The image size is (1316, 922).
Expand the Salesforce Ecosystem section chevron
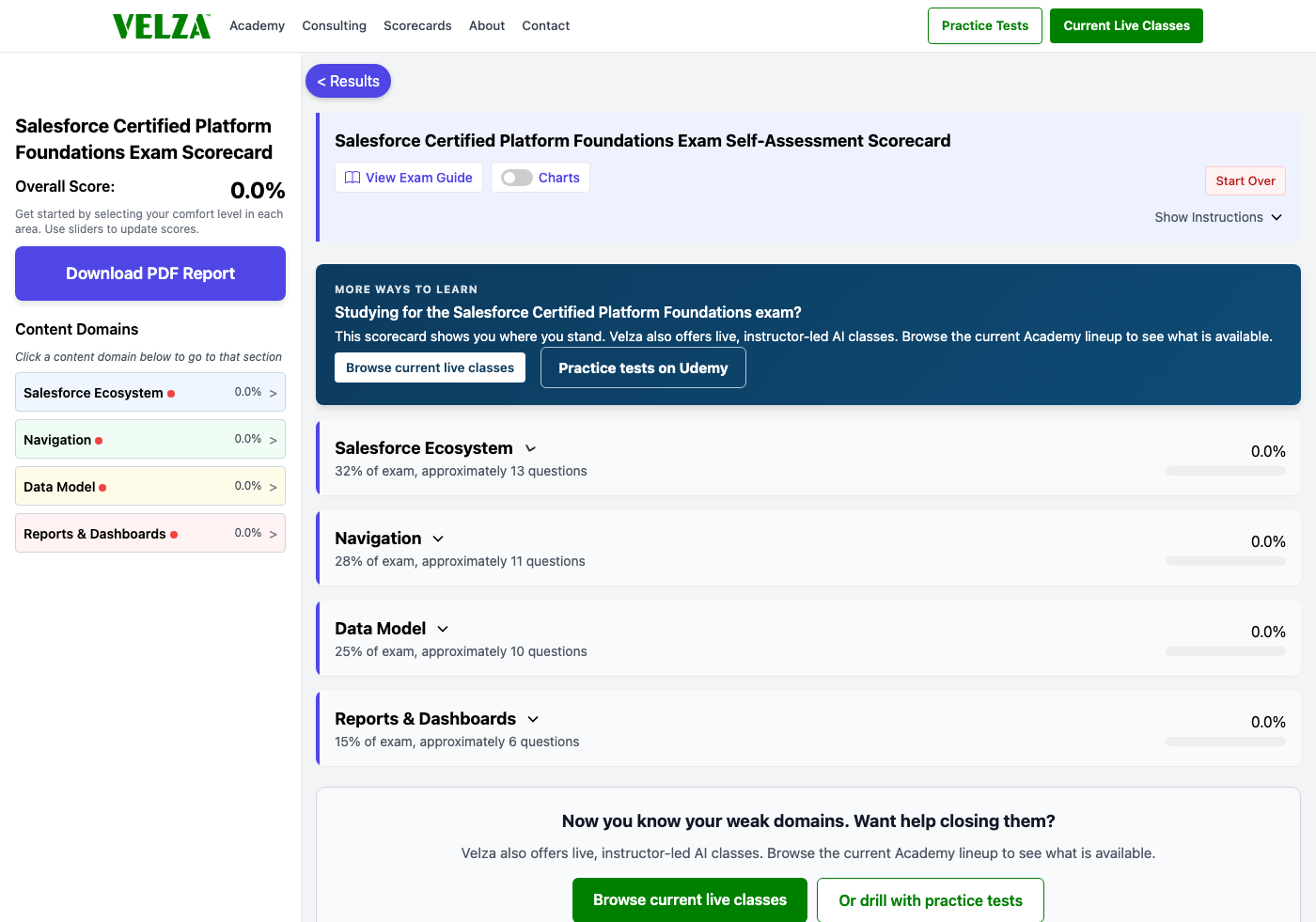click(x=530, y=448)
